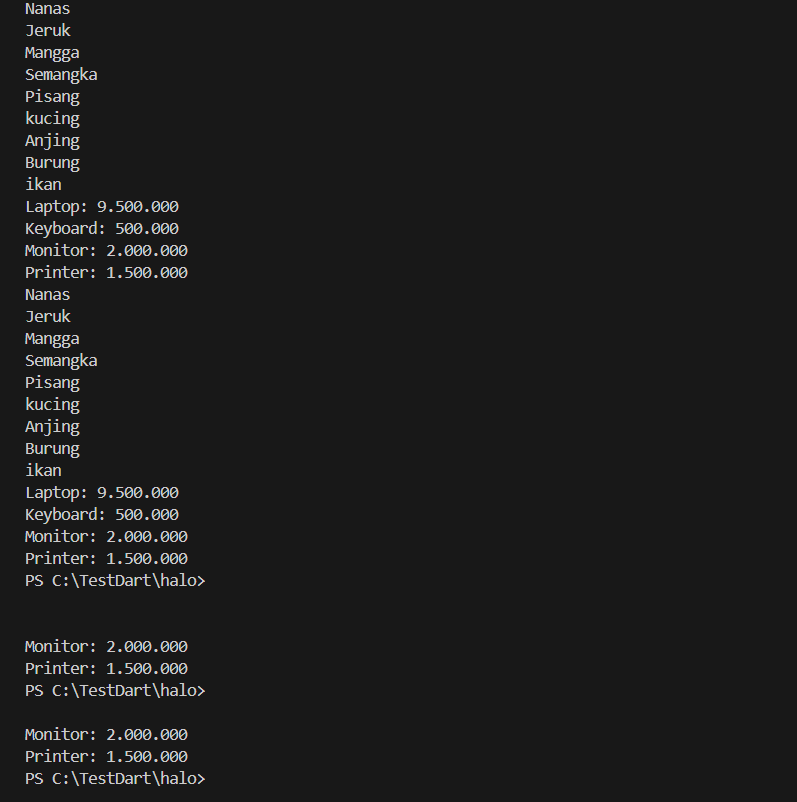Click the second ikan output line
Viewport: 797px width, 802px height.
click(x=43, y=471)
